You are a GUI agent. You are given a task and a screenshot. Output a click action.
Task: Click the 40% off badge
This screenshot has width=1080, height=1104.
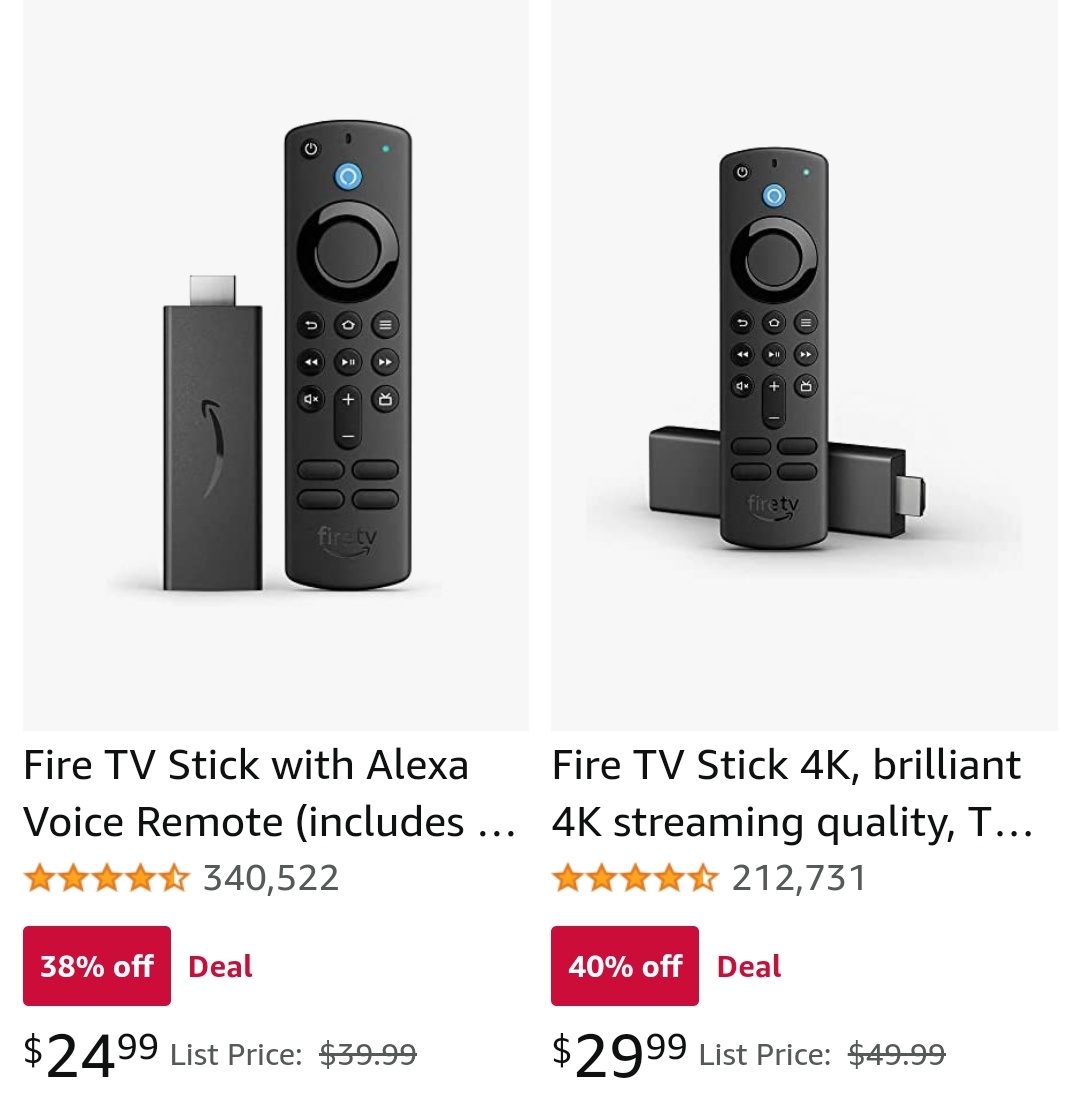click(x=625, y=966)
